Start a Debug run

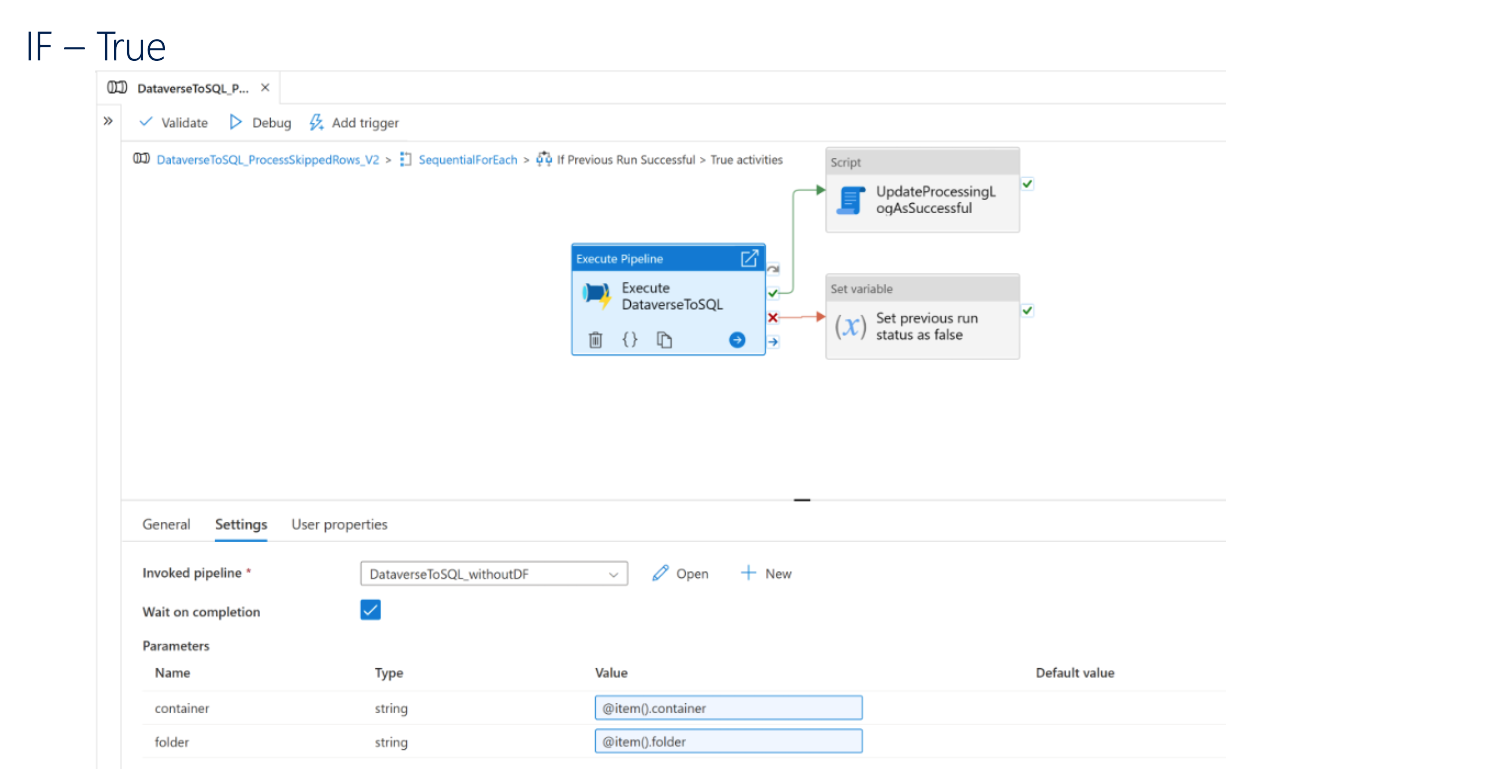[x=260, y=123]
